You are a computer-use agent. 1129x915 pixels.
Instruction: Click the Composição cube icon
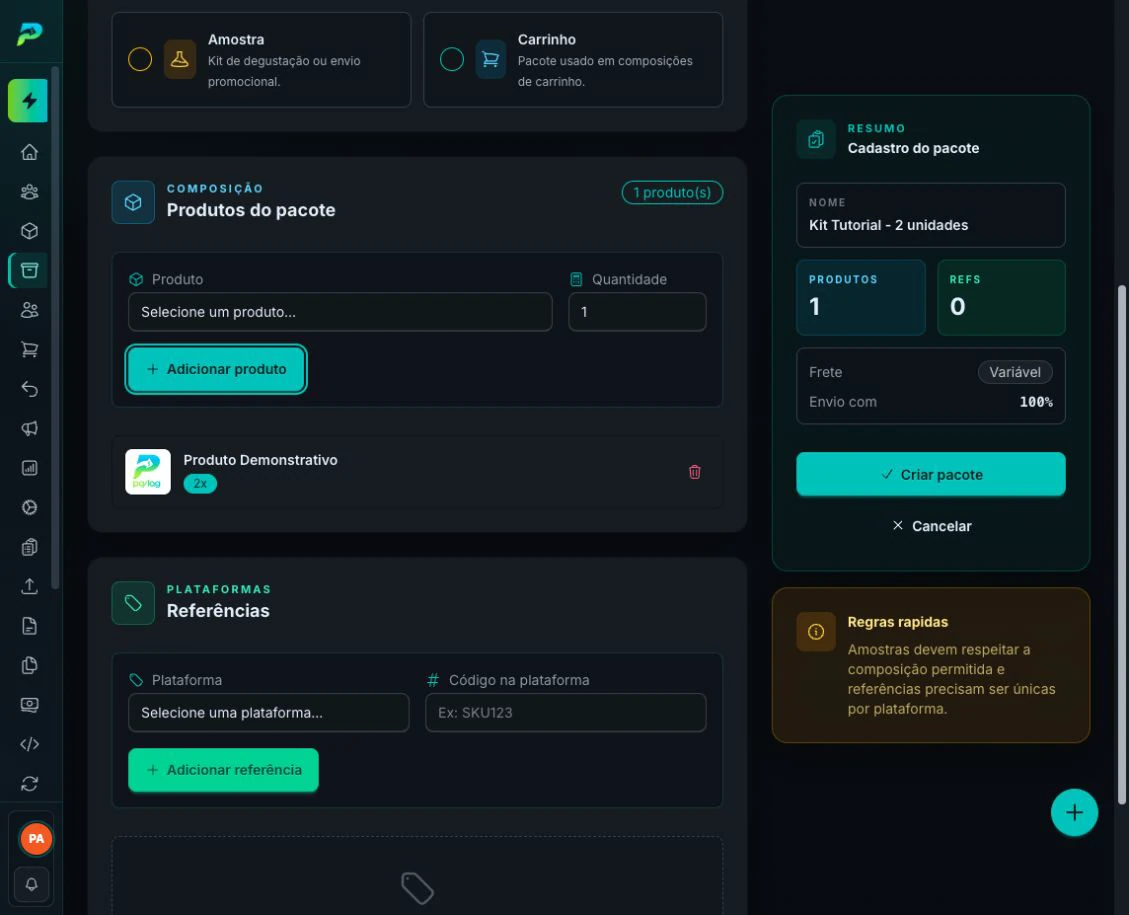coord(133,202)
